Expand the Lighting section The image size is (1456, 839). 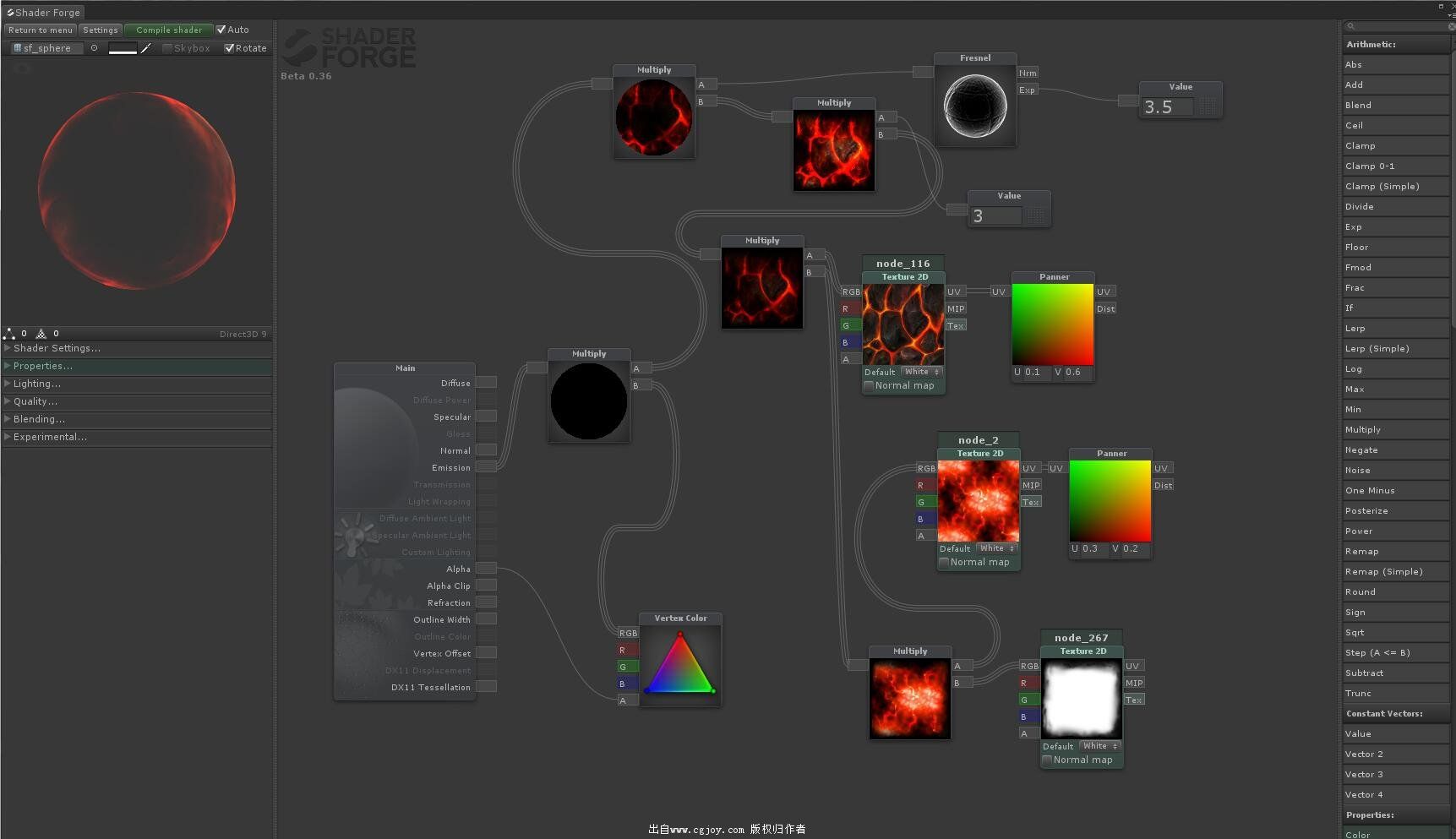coord(36,384)
